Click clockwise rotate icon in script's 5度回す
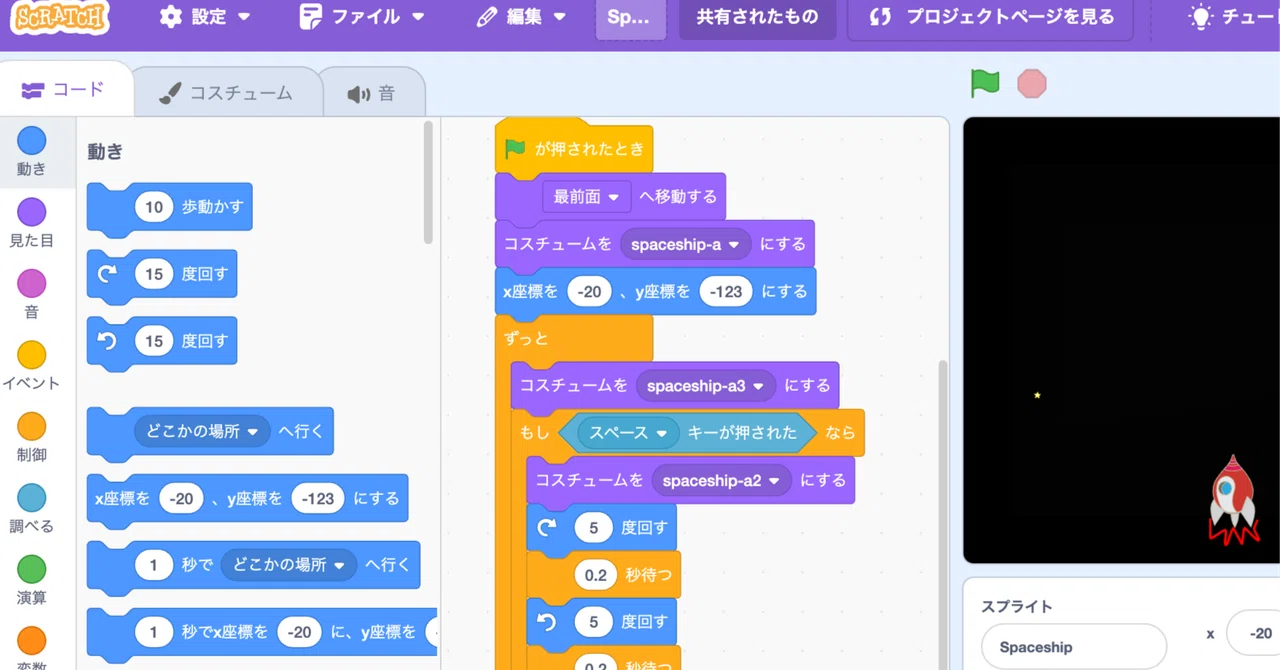The width and height of the screenshot is (1280, 670). 547,527
